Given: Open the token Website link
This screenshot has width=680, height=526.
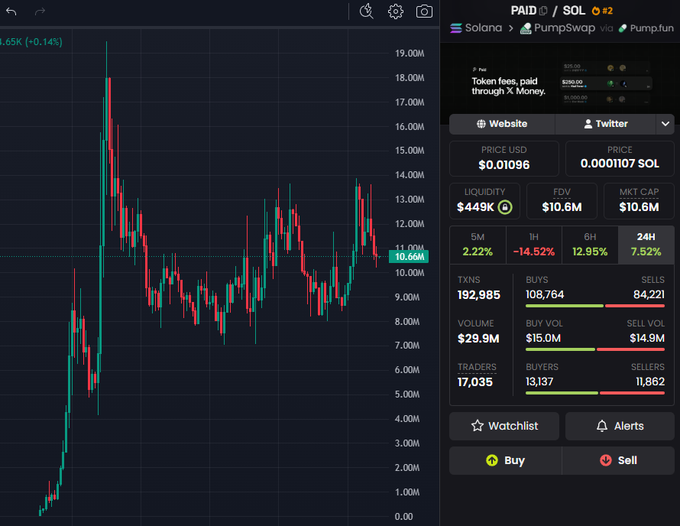Looking at the screenshot, I should 502,124.
